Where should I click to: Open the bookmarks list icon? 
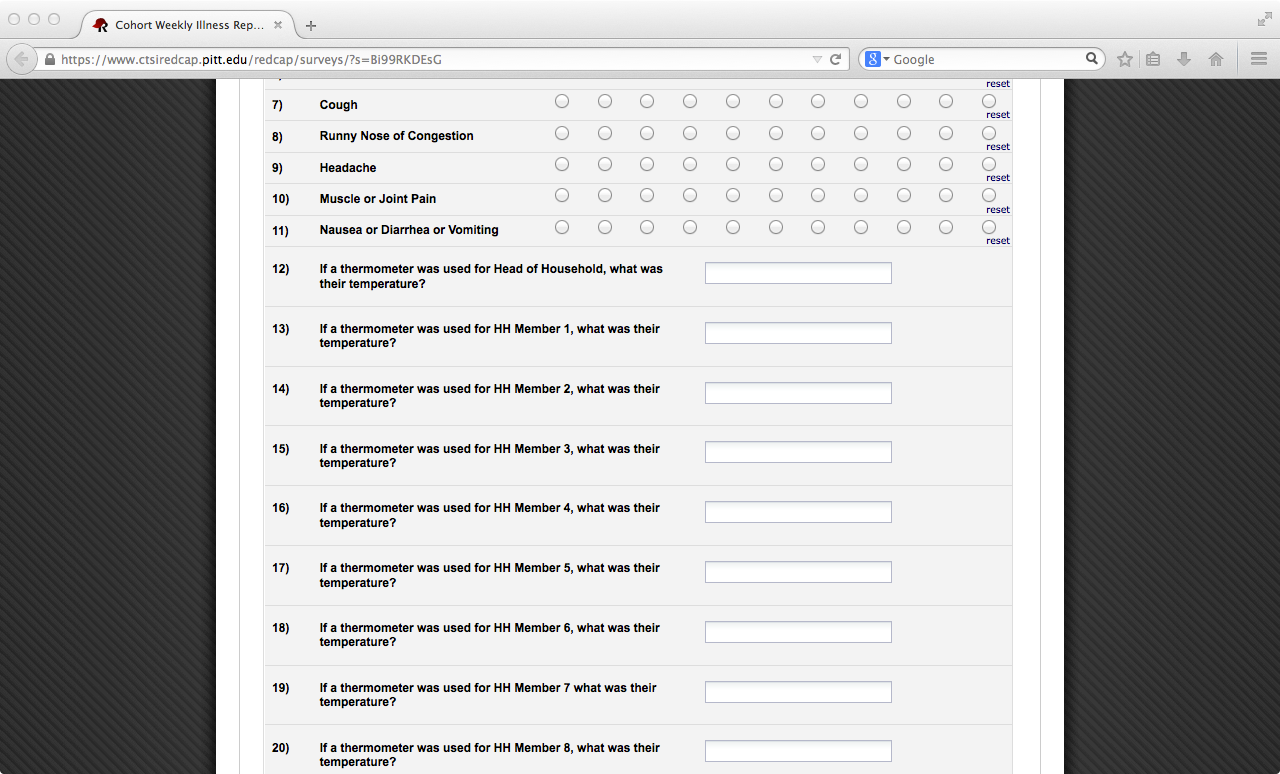click(1153, 59)
